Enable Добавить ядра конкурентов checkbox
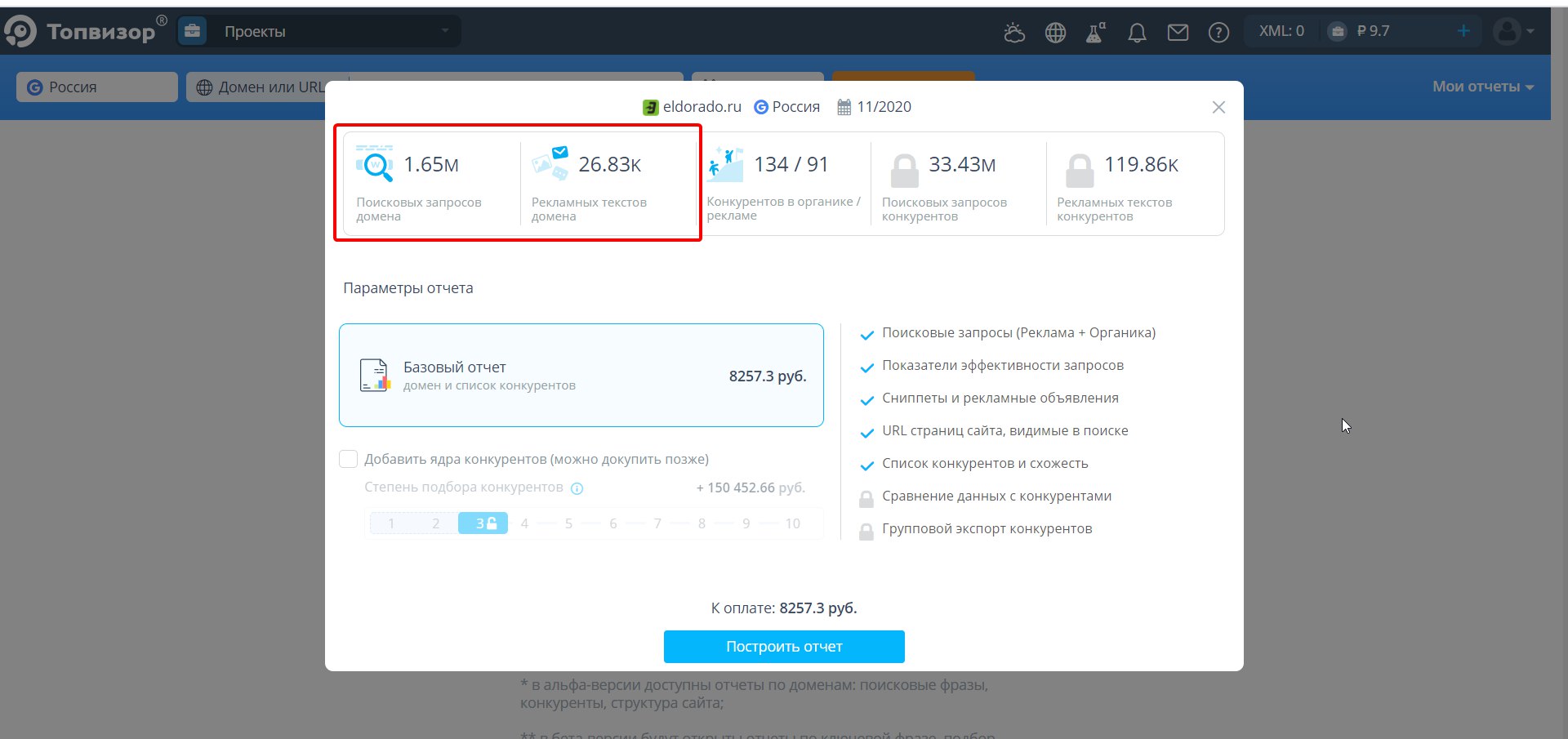This screenshot has height=739, width=1568. pyautogui.click(x=349, y=459)
